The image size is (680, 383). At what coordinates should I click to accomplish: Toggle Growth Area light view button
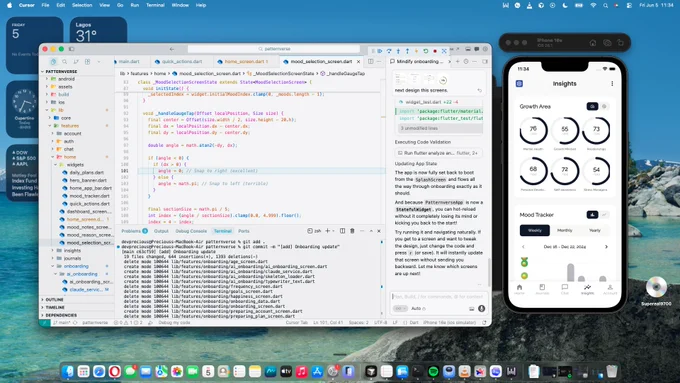[604, 106]
